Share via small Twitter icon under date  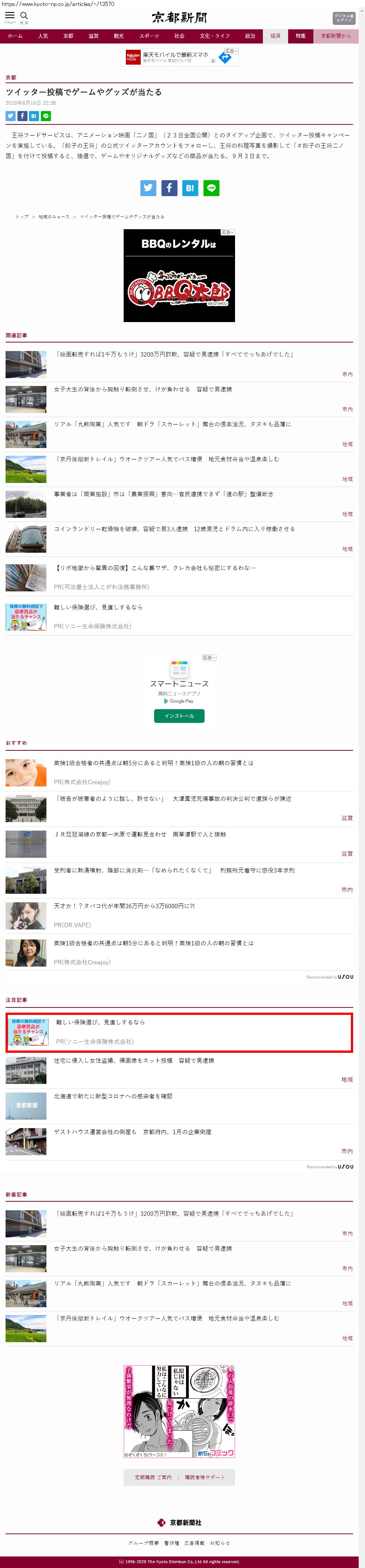10,116
